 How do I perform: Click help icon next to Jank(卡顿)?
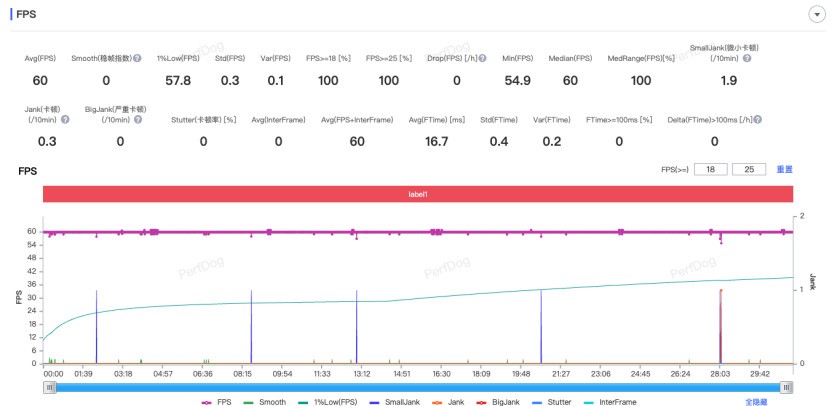pyautogui.click(x=66, y=119)
